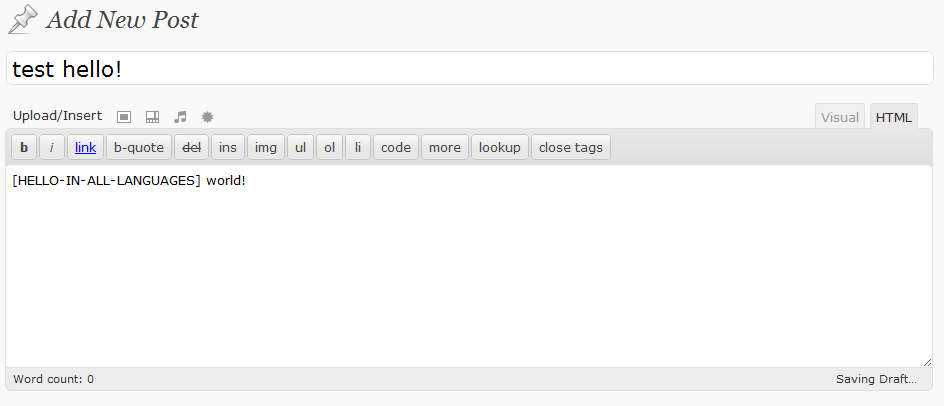
Task: Click the pushpin icon beside Add New Post
Action: pos(23,20)
